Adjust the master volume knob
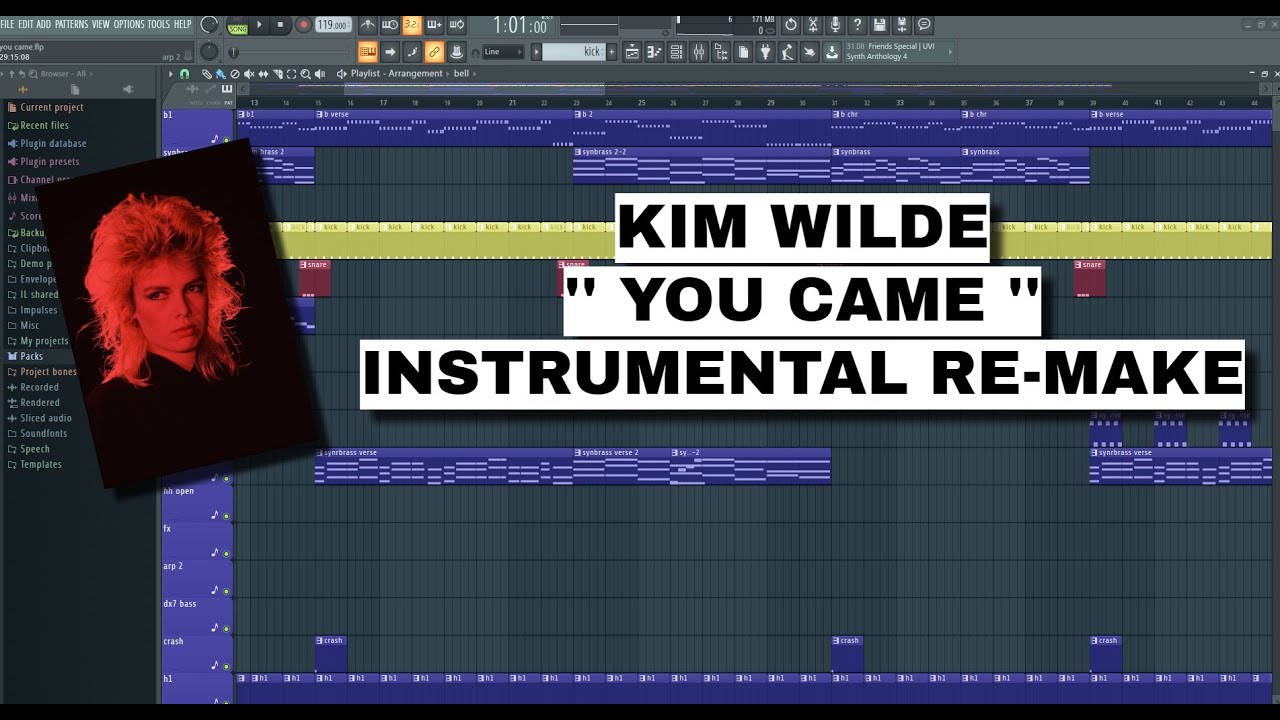The width and height of the screenshot is (1280, 720). coord(209,24)
